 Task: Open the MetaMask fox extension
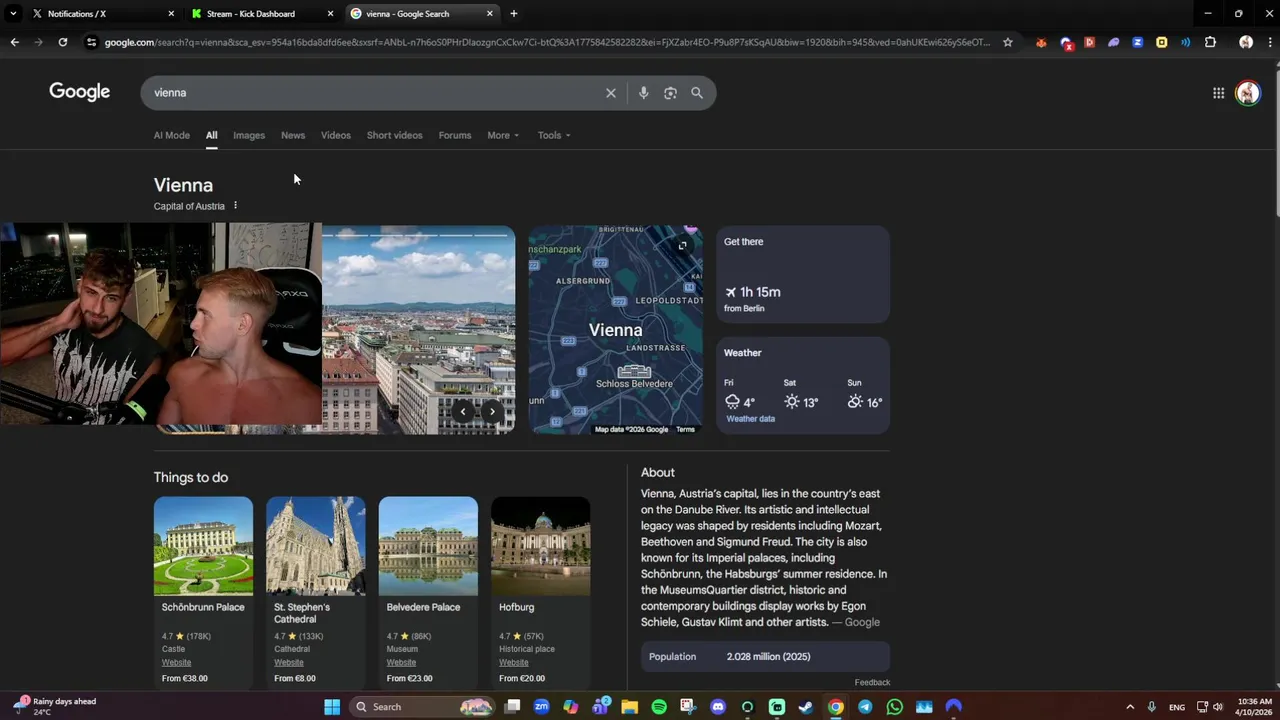click(x=1041, y=42)
